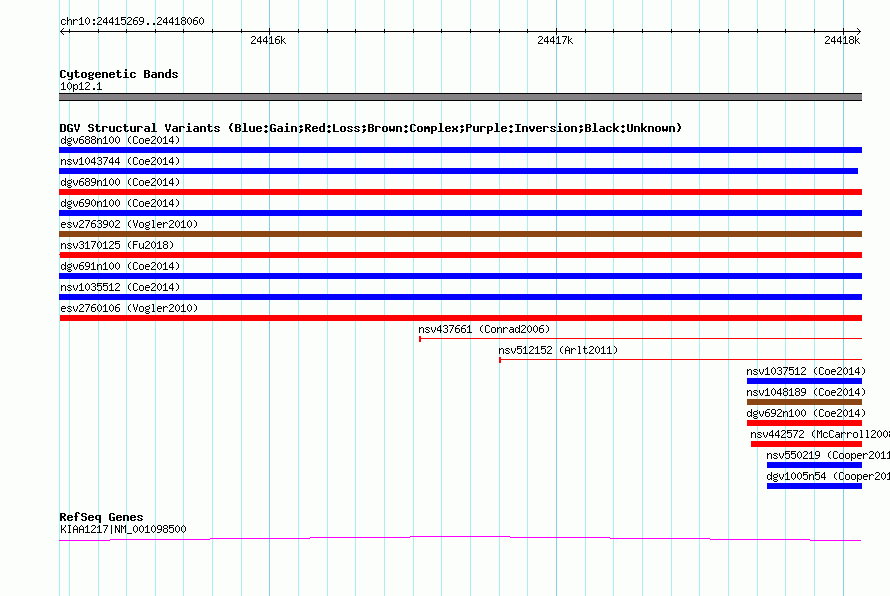Open the dgv690n100 (Coe2014) variant bar

(460, 213)
